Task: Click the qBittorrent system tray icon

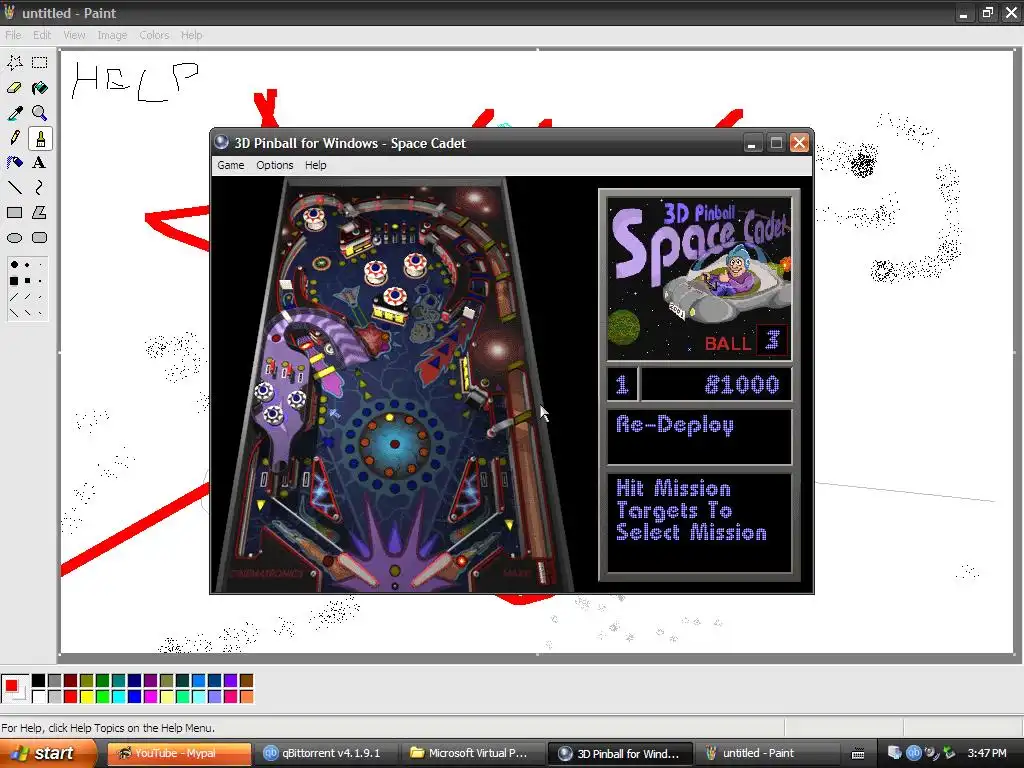Action: click(x=914, y=753)
